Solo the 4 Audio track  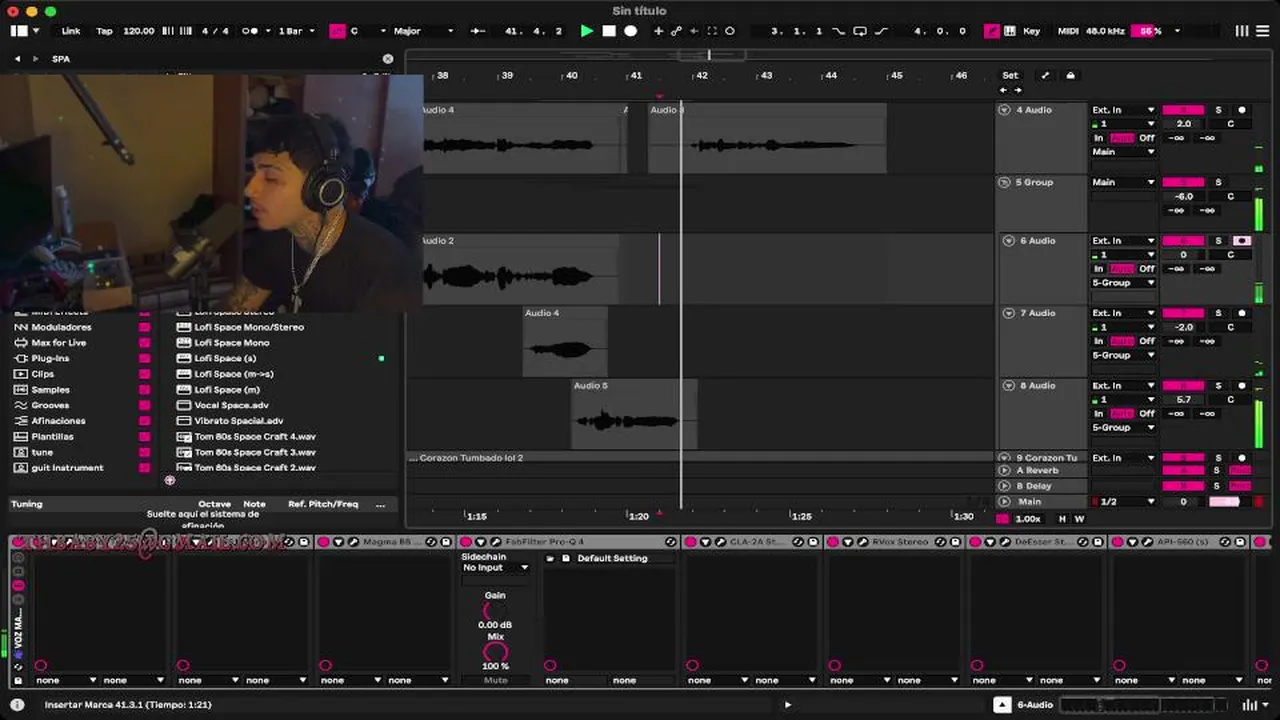pyautogui.click(x=1218, y=110)
